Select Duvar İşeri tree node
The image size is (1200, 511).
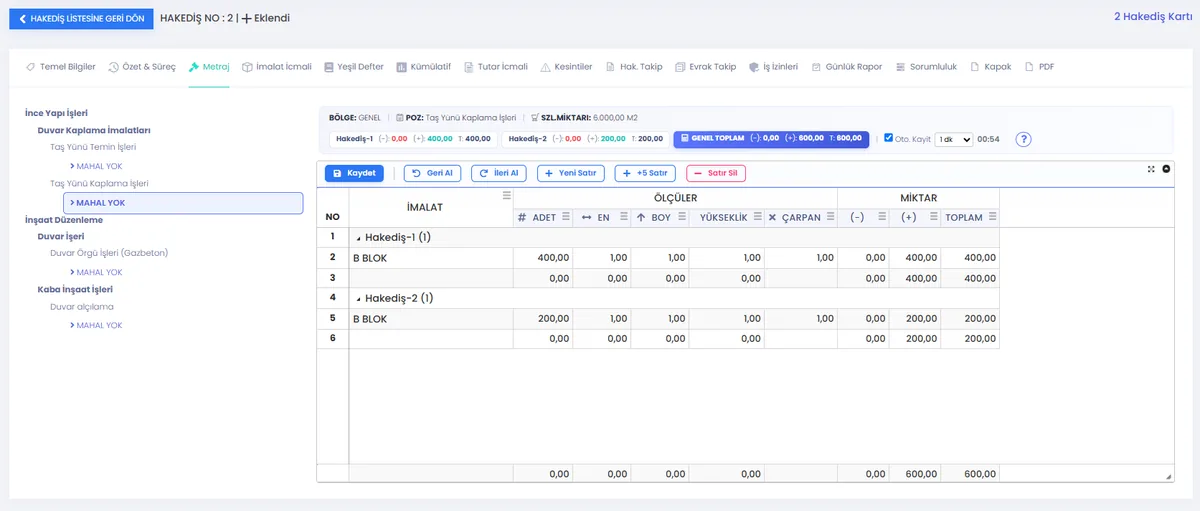pos(61,237)
